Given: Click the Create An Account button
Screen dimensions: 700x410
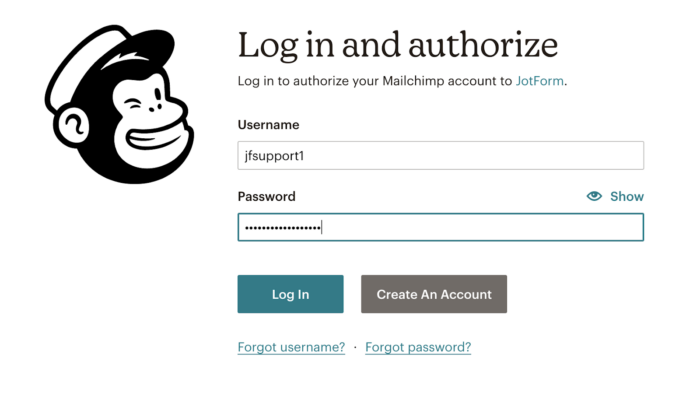Looking at the screenshot, I should (x=434, y=294).
